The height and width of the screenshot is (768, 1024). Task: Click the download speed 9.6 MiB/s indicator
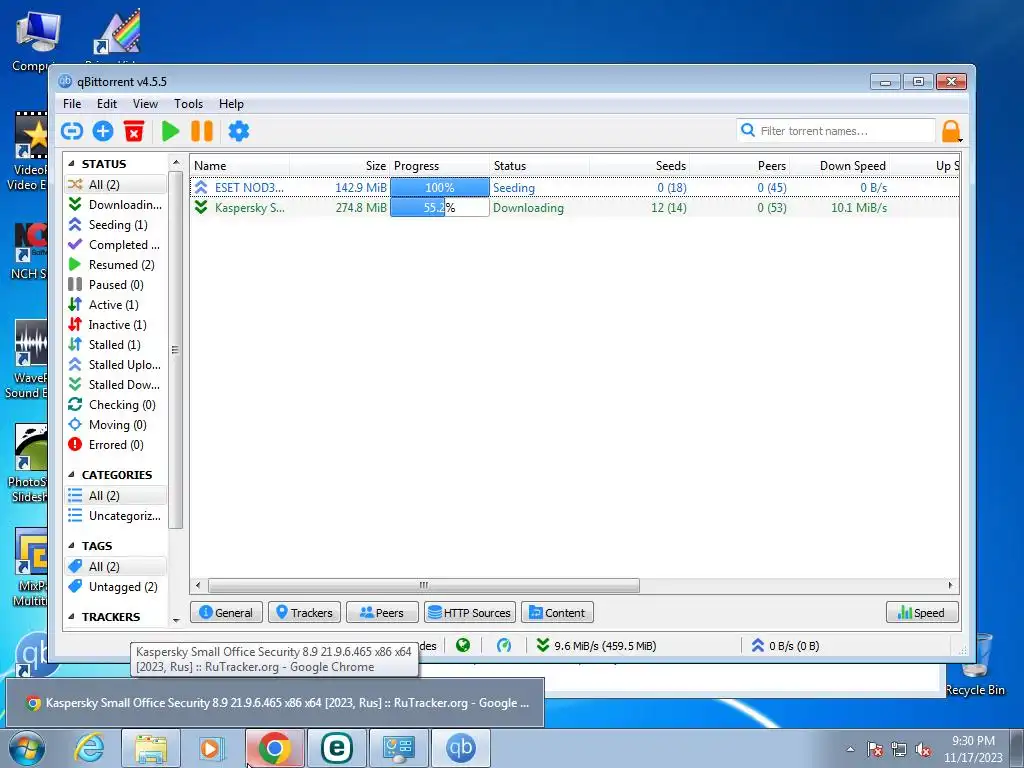[596, 646]
